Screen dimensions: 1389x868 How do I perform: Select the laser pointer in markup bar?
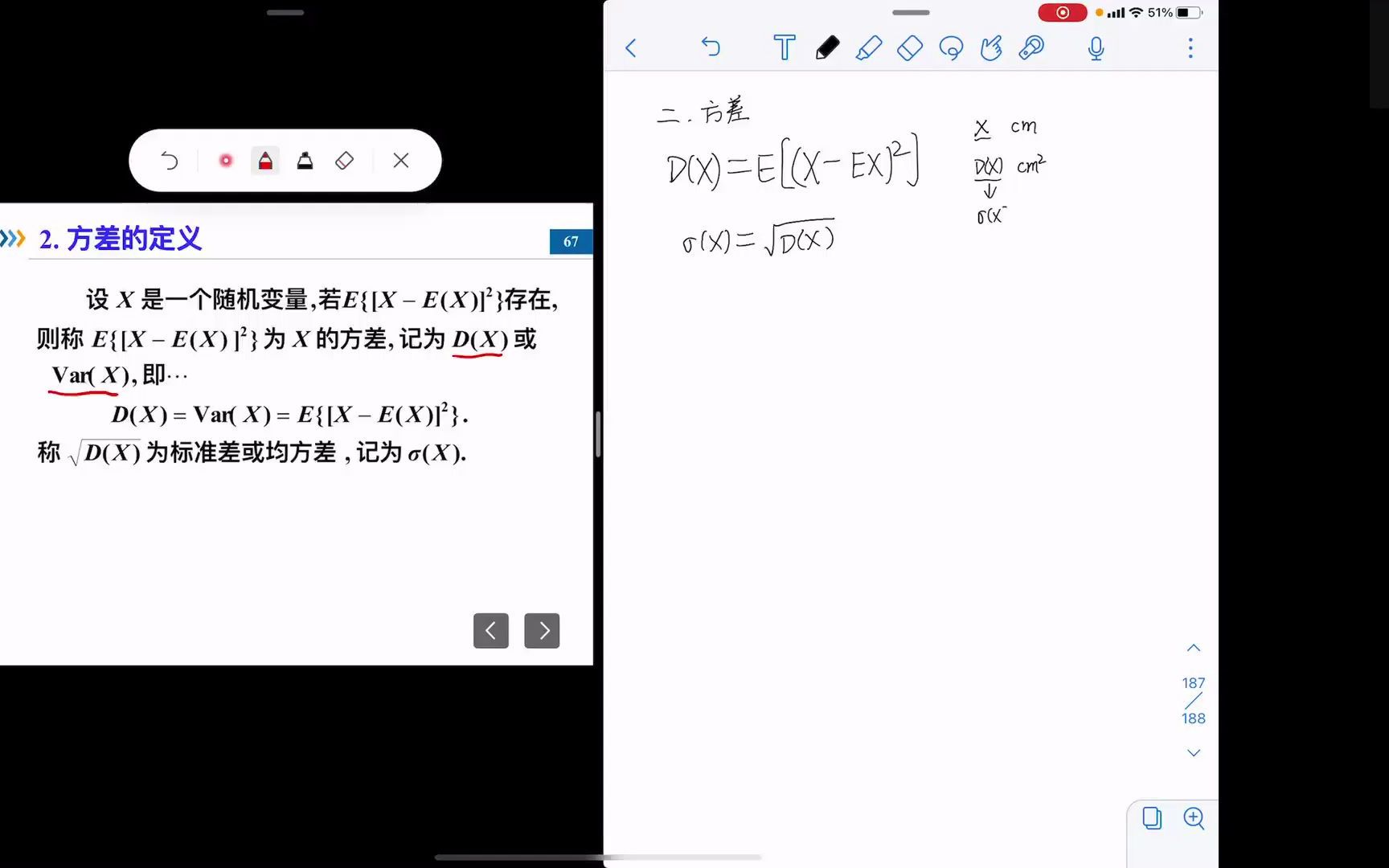click(226, 161)
